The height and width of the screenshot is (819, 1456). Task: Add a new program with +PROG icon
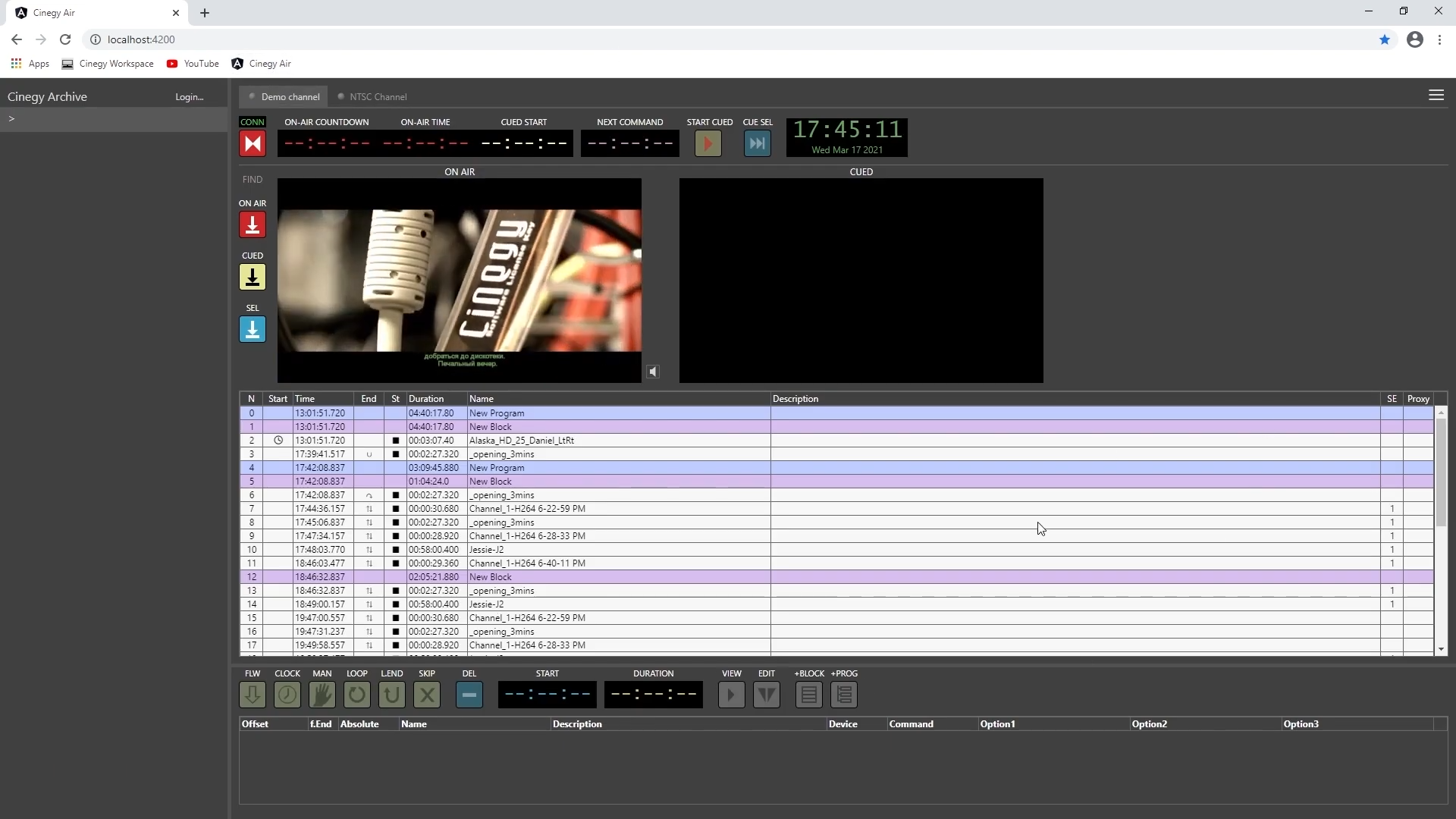click(x=844, y=695)
